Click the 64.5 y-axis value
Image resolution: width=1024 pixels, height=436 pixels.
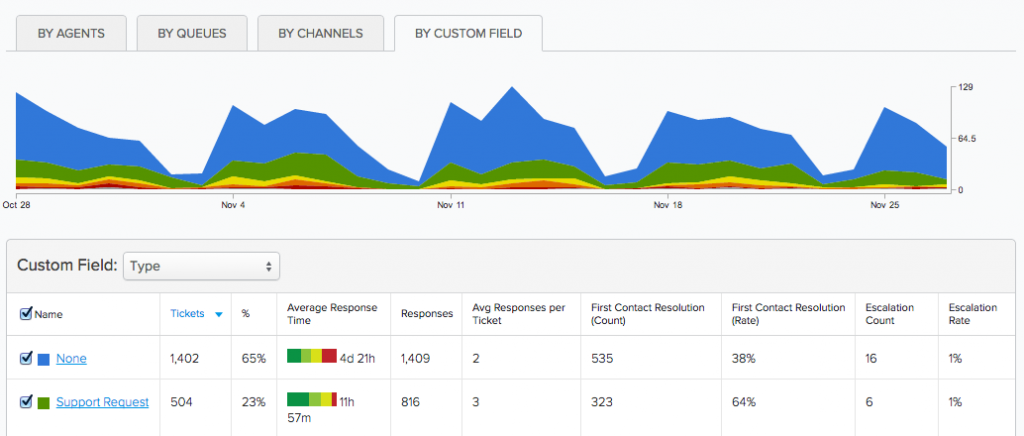tap(968, 138)
